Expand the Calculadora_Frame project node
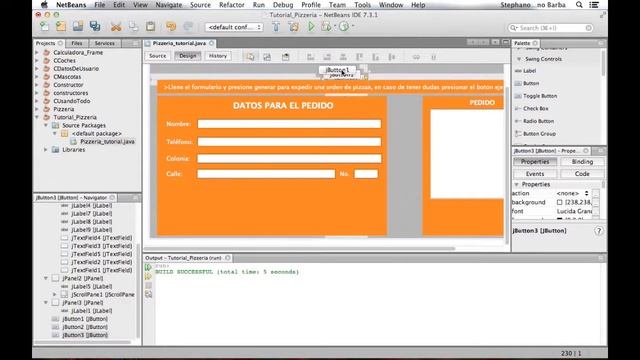Screen dimensions: 640x360 pos(37,53)
